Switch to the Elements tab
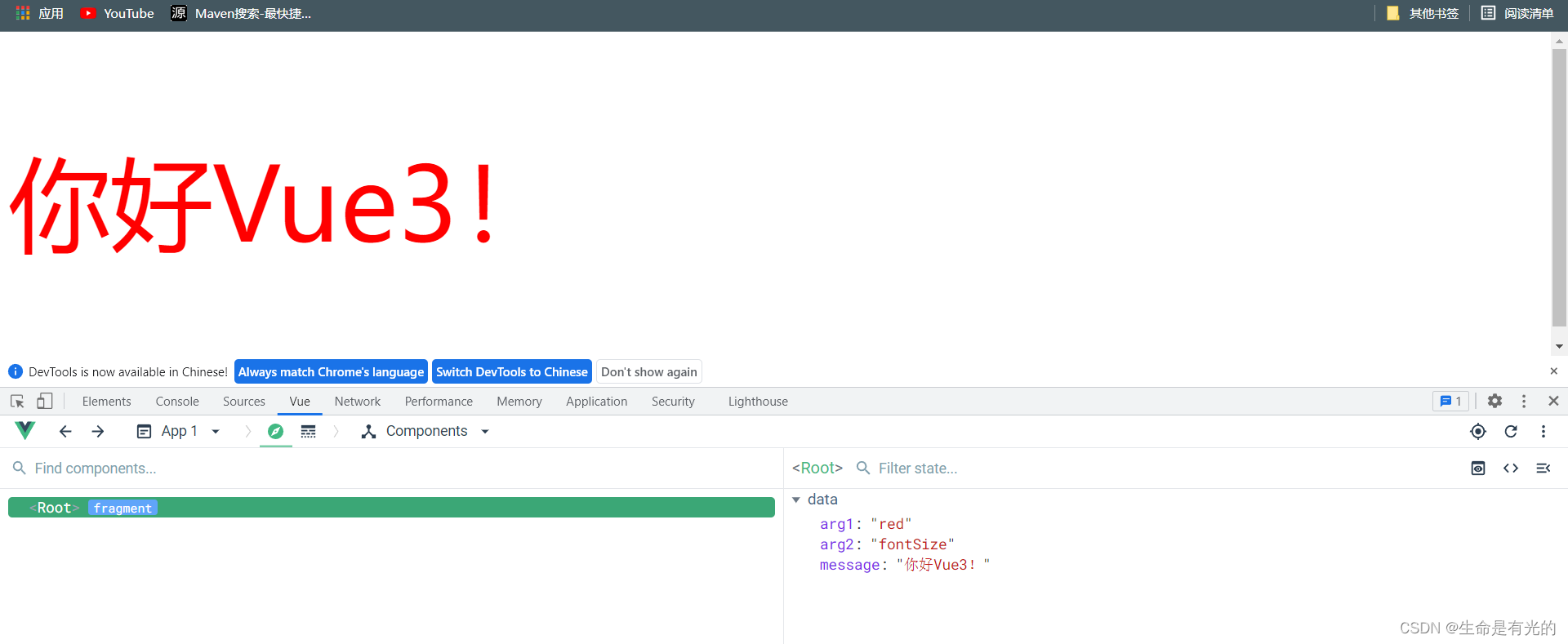1568x644 pixels. [x=106, y=401]
